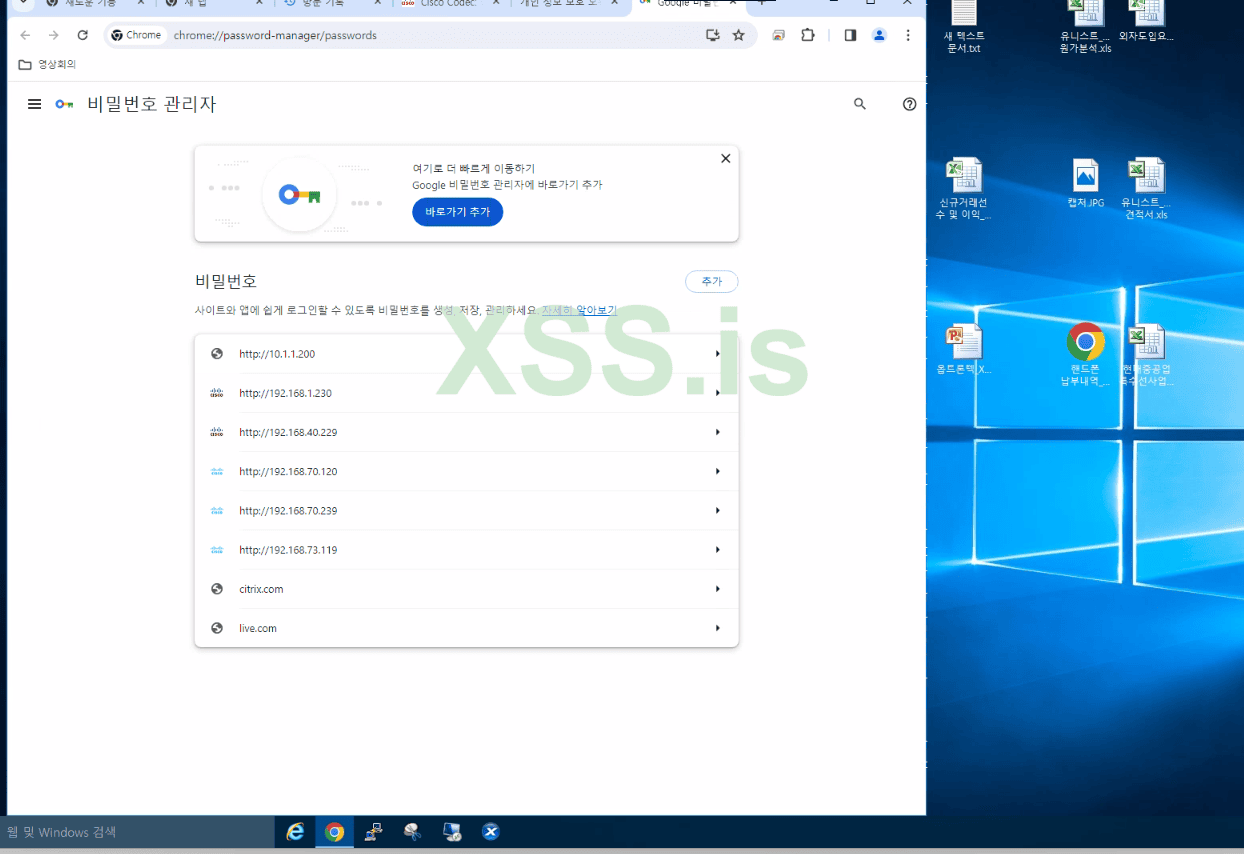Click the Chrome site info chip
1244x854 pixels.
pos(136,35)
